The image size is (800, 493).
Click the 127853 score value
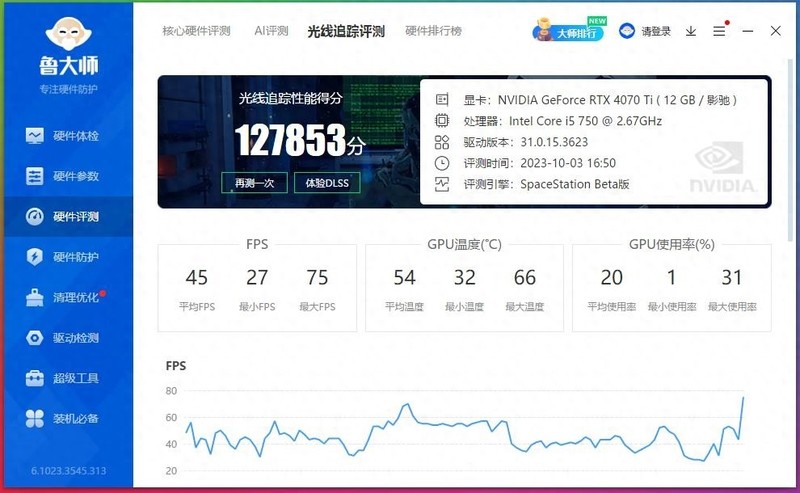[290, 140]
